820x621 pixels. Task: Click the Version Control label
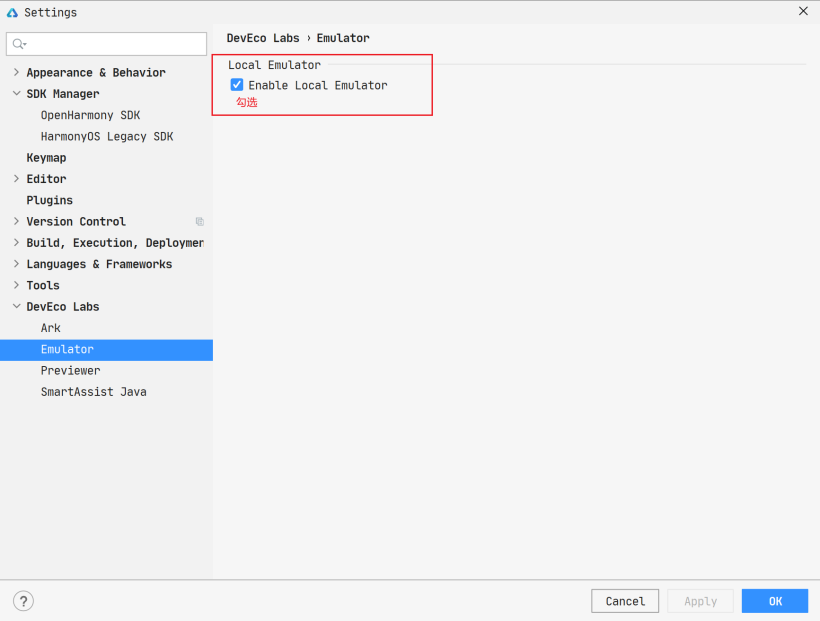coord(76,222)
